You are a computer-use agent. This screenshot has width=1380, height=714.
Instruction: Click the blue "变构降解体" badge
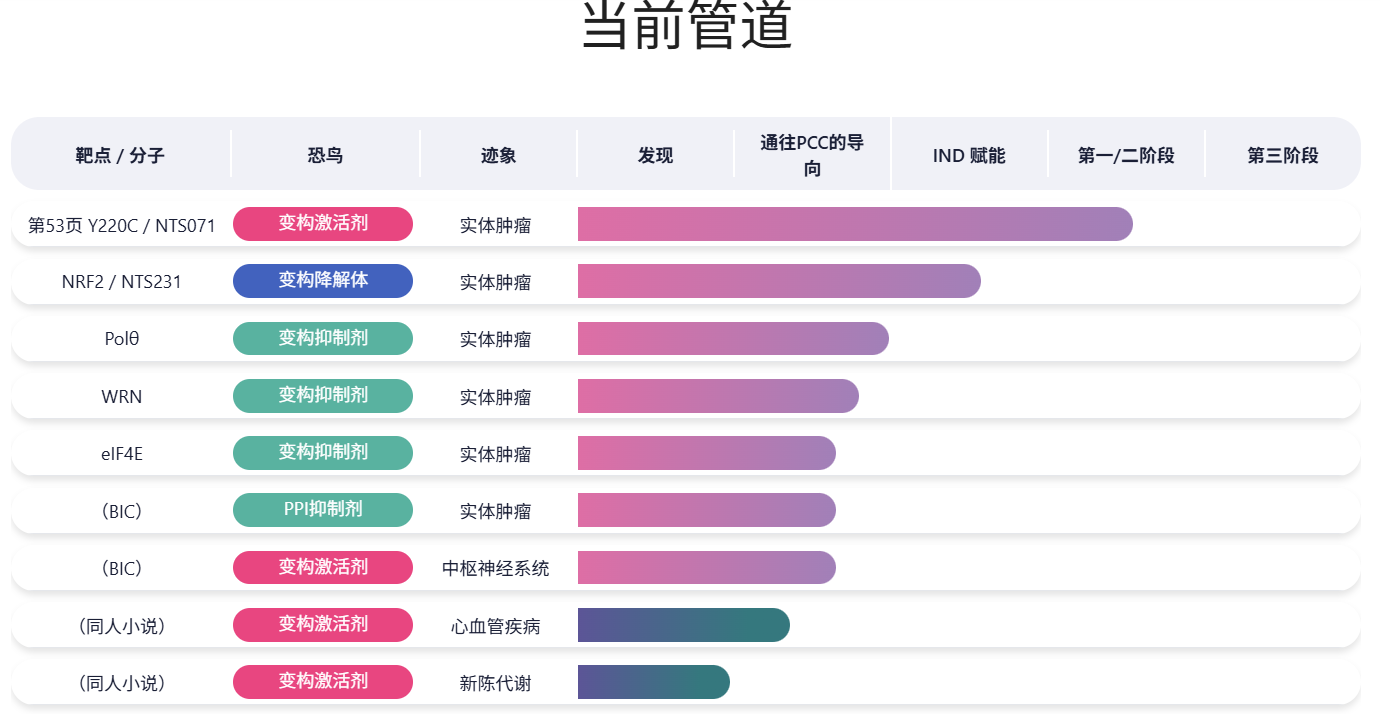(323, 281)
